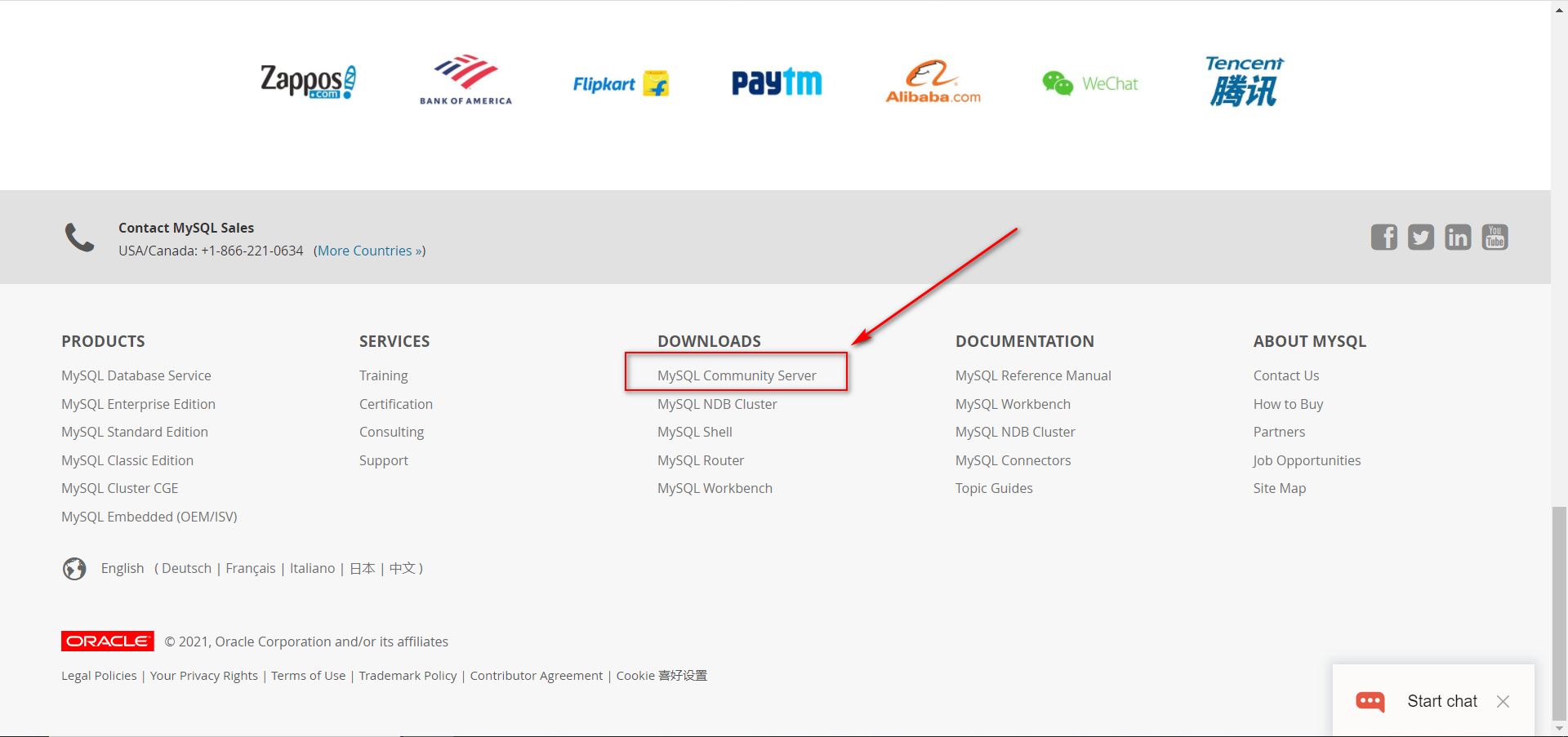Open MySQL Connectors documentation link

(x=1013, y=460)
